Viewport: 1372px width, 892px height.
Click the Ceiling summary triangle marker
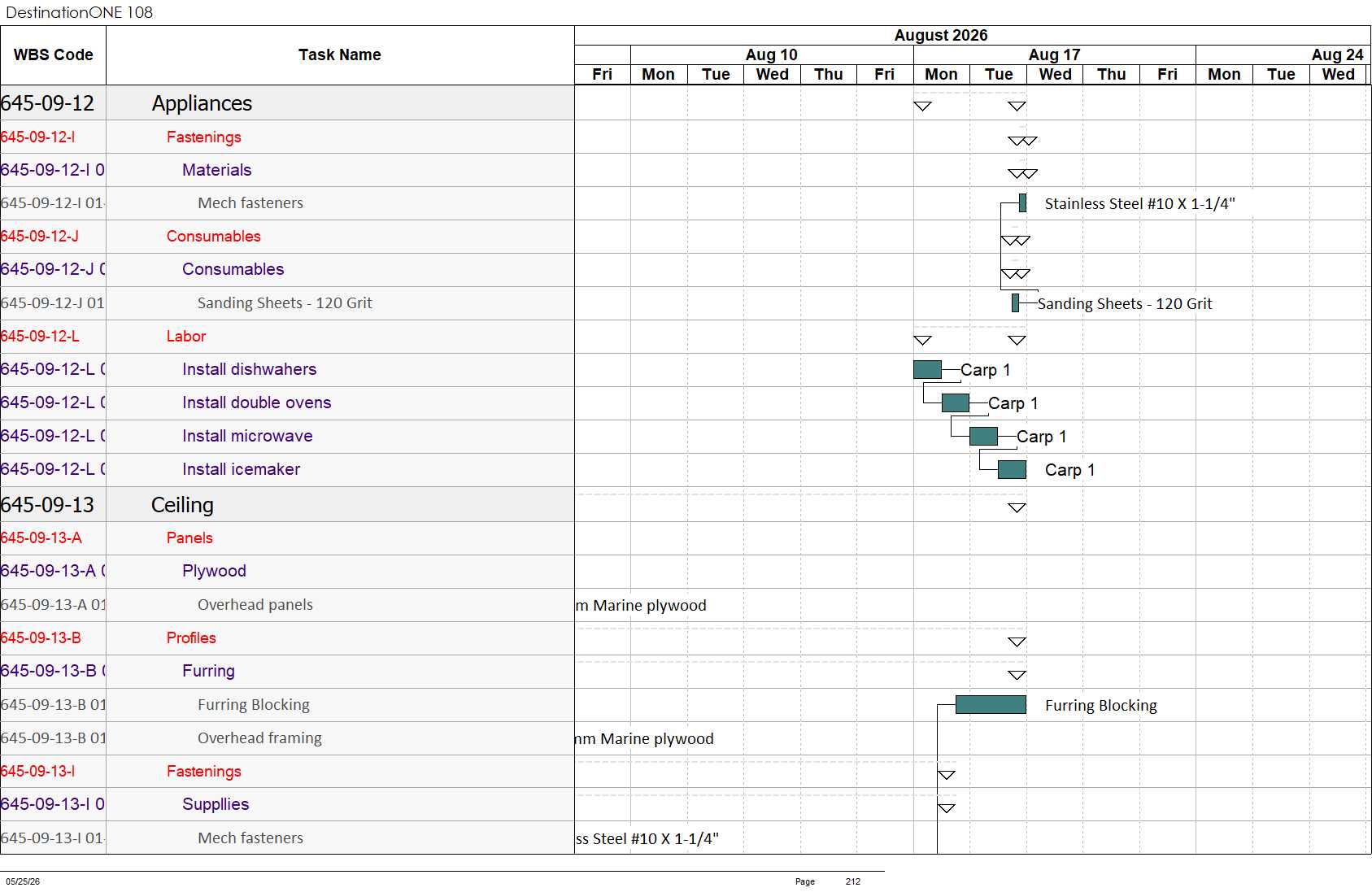[x=1017, y=508]
